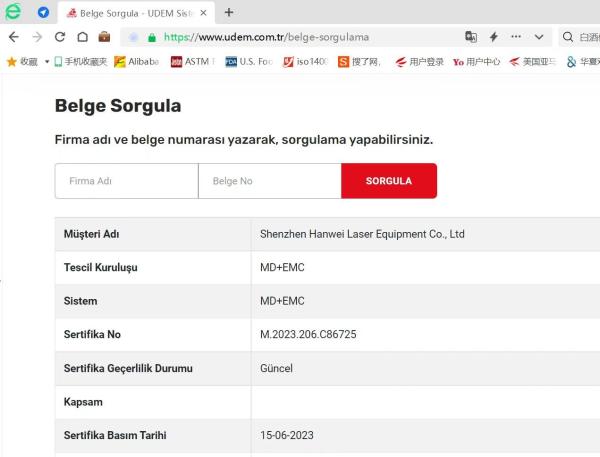Click the Sertifika Geçerlilik Durumu label
The image size is (600, 457).
(x=128, y=368)
